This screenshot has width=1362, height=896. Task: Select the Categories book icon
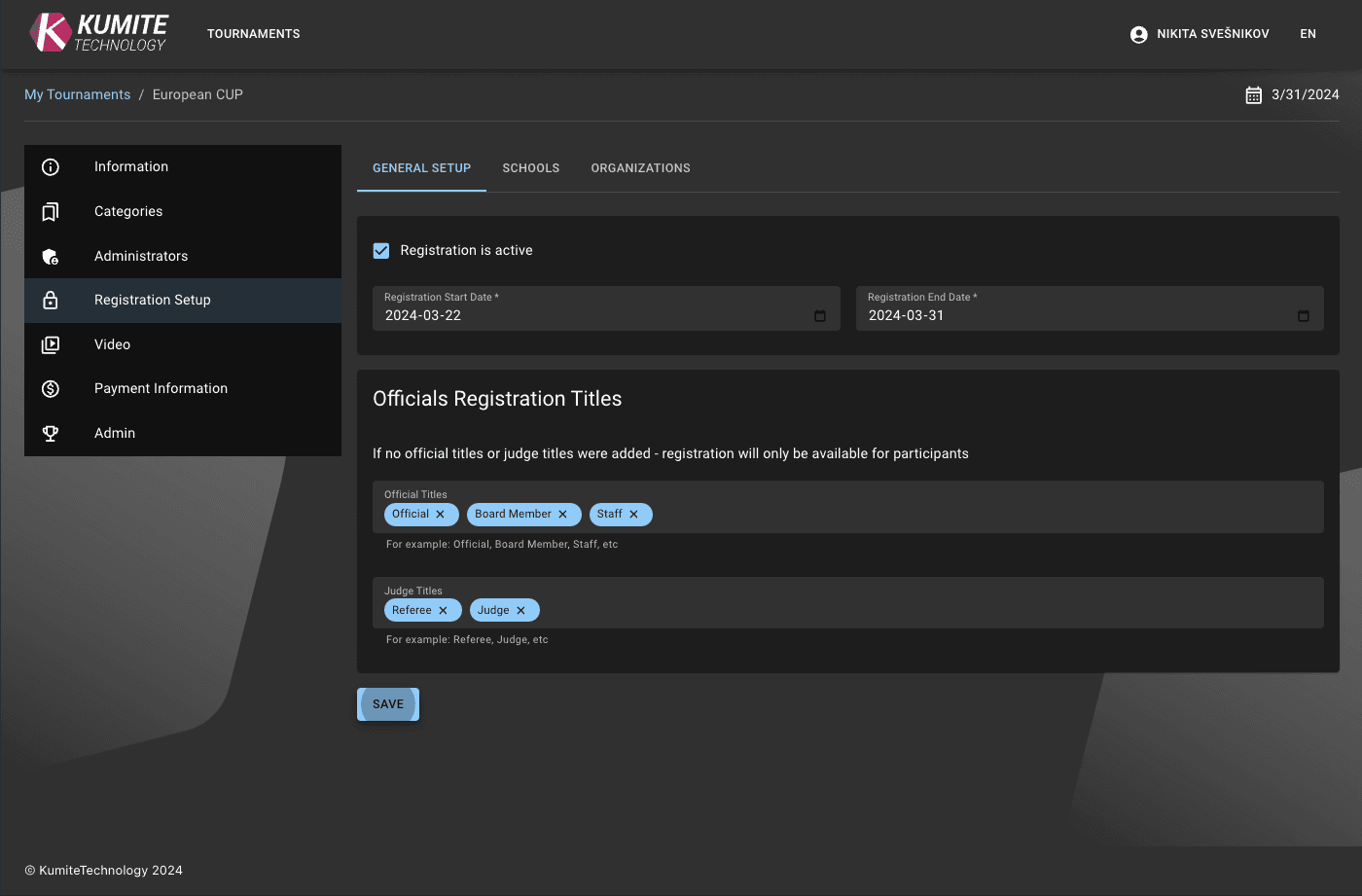coord(51,211)
